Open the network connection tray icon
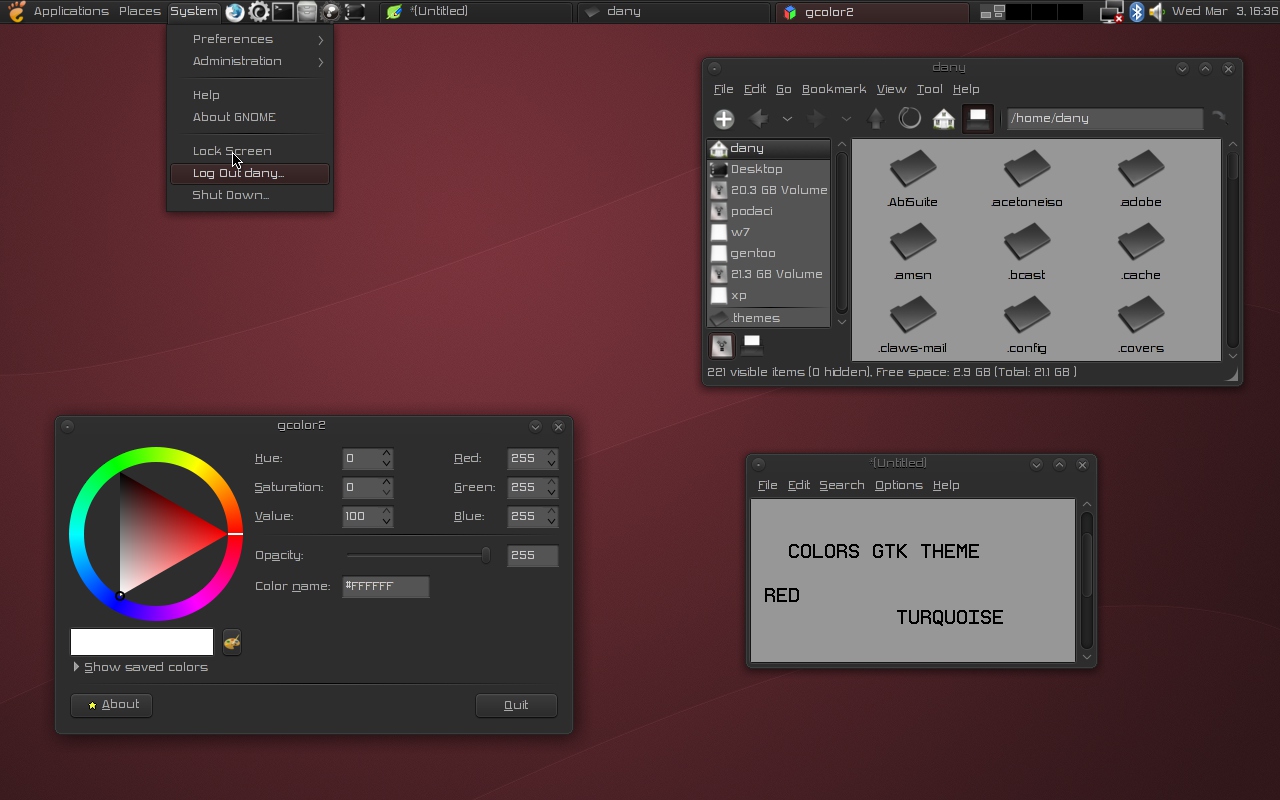Screen dimensions: 1280x800 pyautogui.click(x=1111, y=12)
